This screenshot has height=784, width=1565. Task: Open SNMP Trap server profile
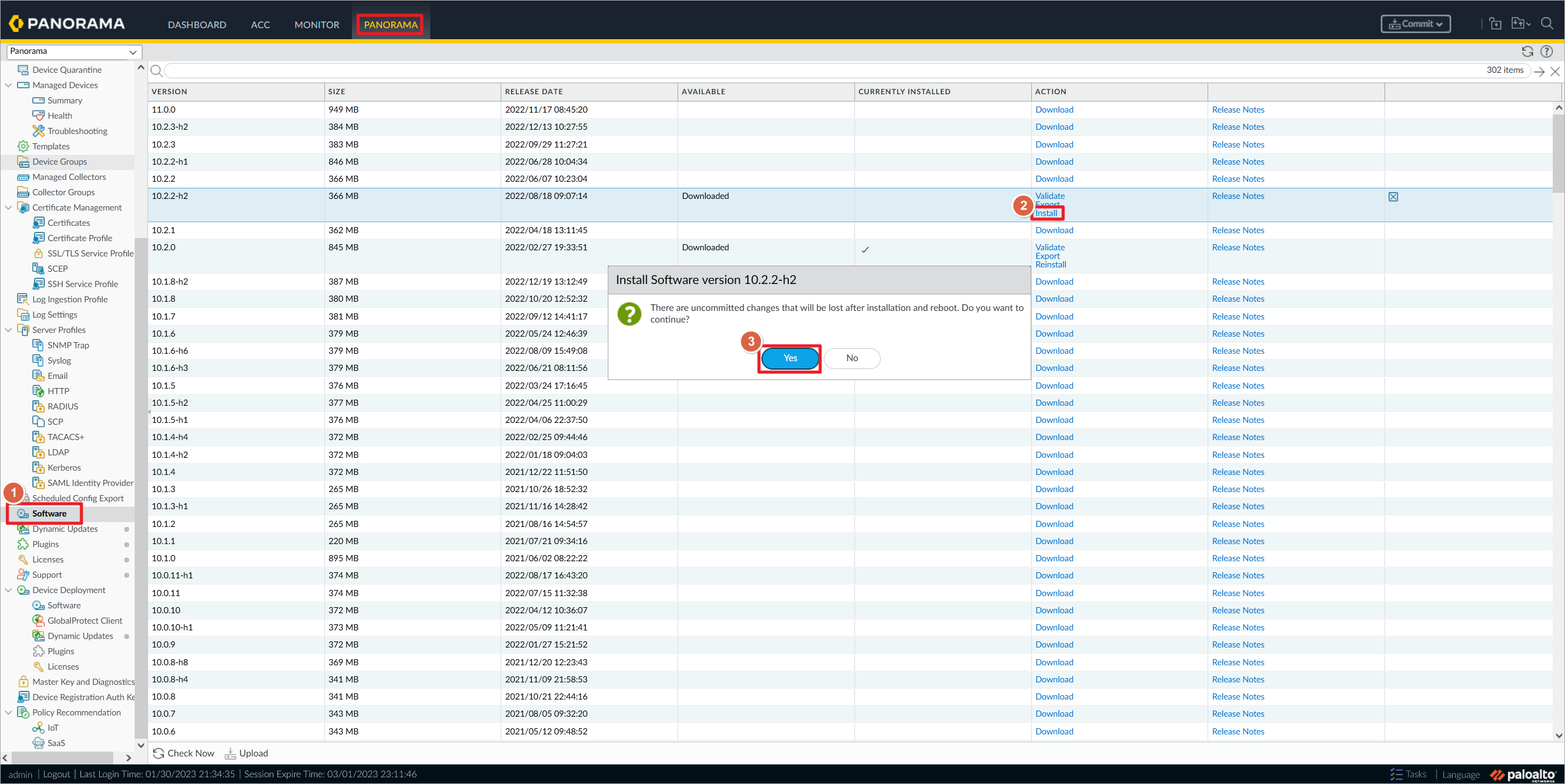coord(68,345)
